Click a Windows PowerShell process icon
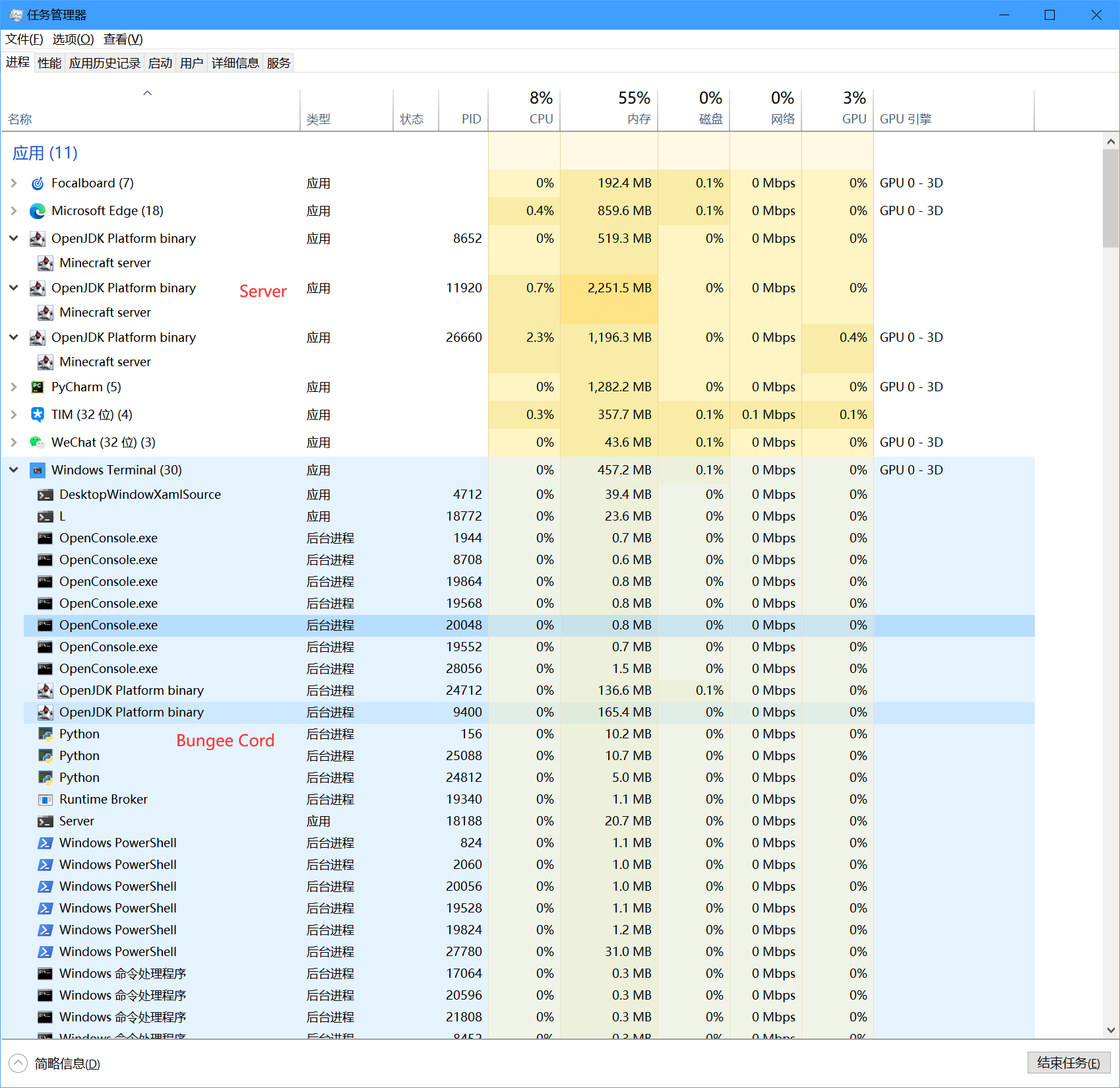1120x1088 pixels. coord(45,843)
